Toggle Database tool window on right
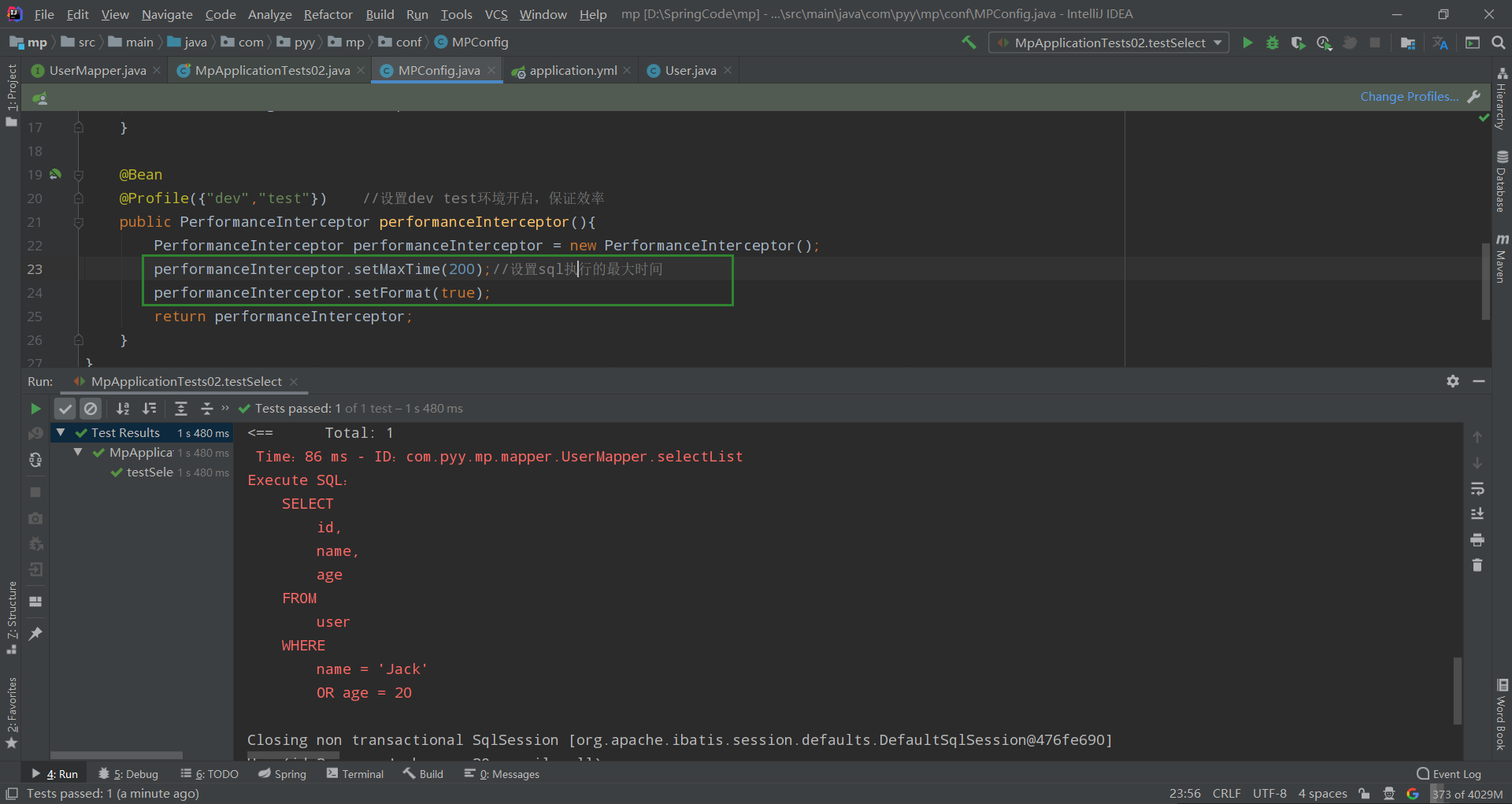This screenshot has height=804, width=1512. tap(1502, 181)
